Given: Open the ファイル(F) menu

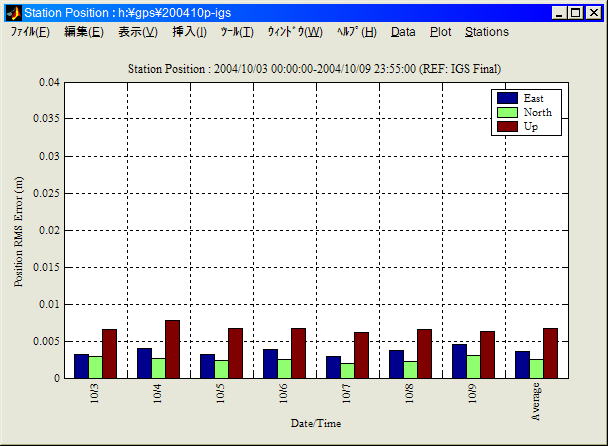Looking at the screenshot, I should point(30,32).
